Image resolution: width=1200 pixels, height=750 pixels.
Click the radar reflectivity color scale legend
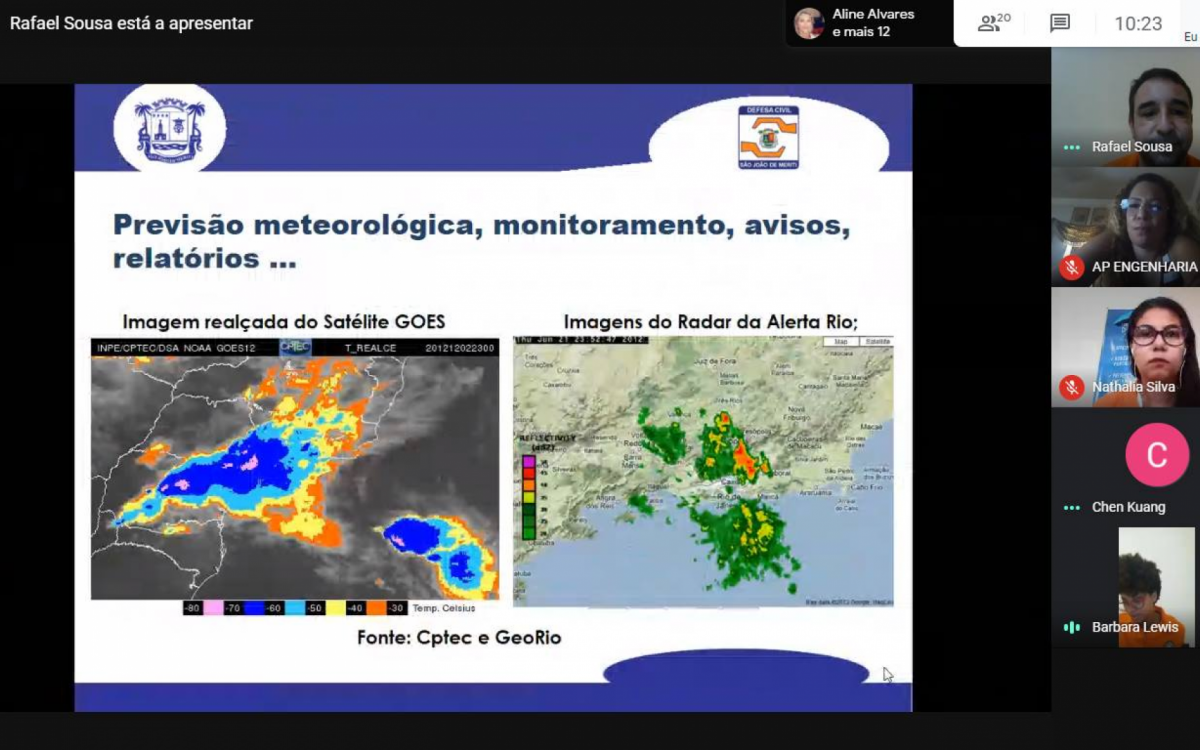[529, 495]
